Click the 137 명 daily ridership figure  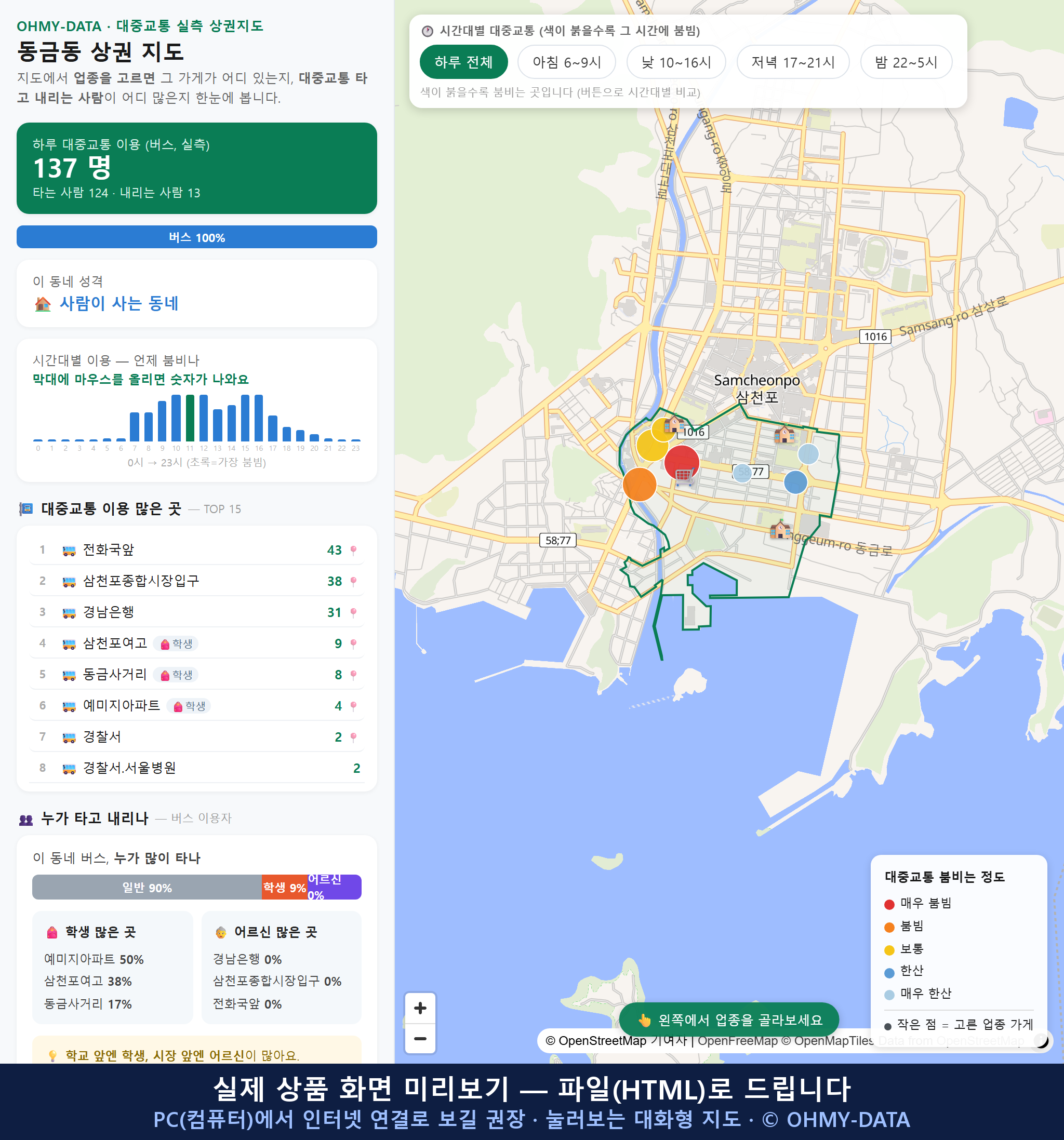[72, 168]
